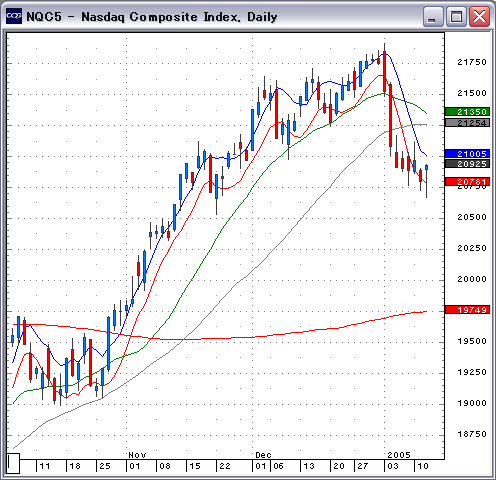
Task: Click the Nov month label on time axis
Action: point(137,455)
